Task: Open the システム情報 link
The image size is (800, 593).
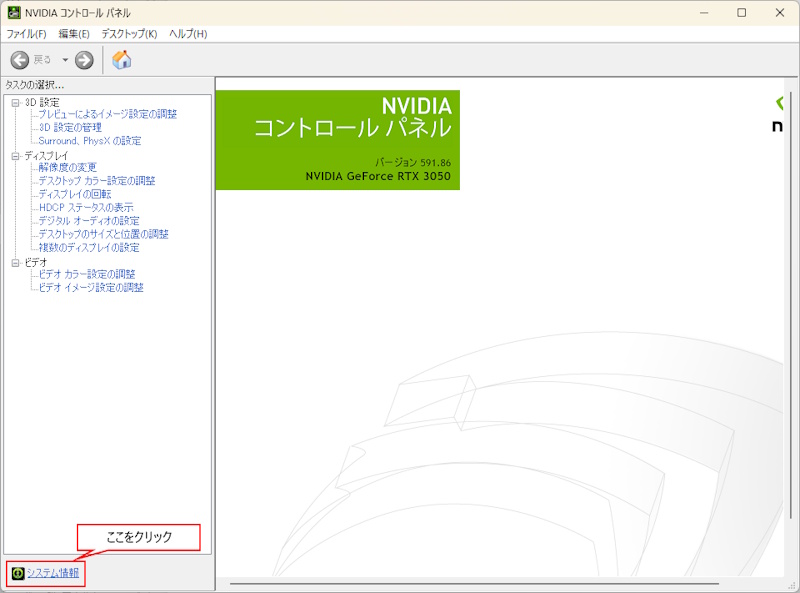Action: (x=53, y=573)
